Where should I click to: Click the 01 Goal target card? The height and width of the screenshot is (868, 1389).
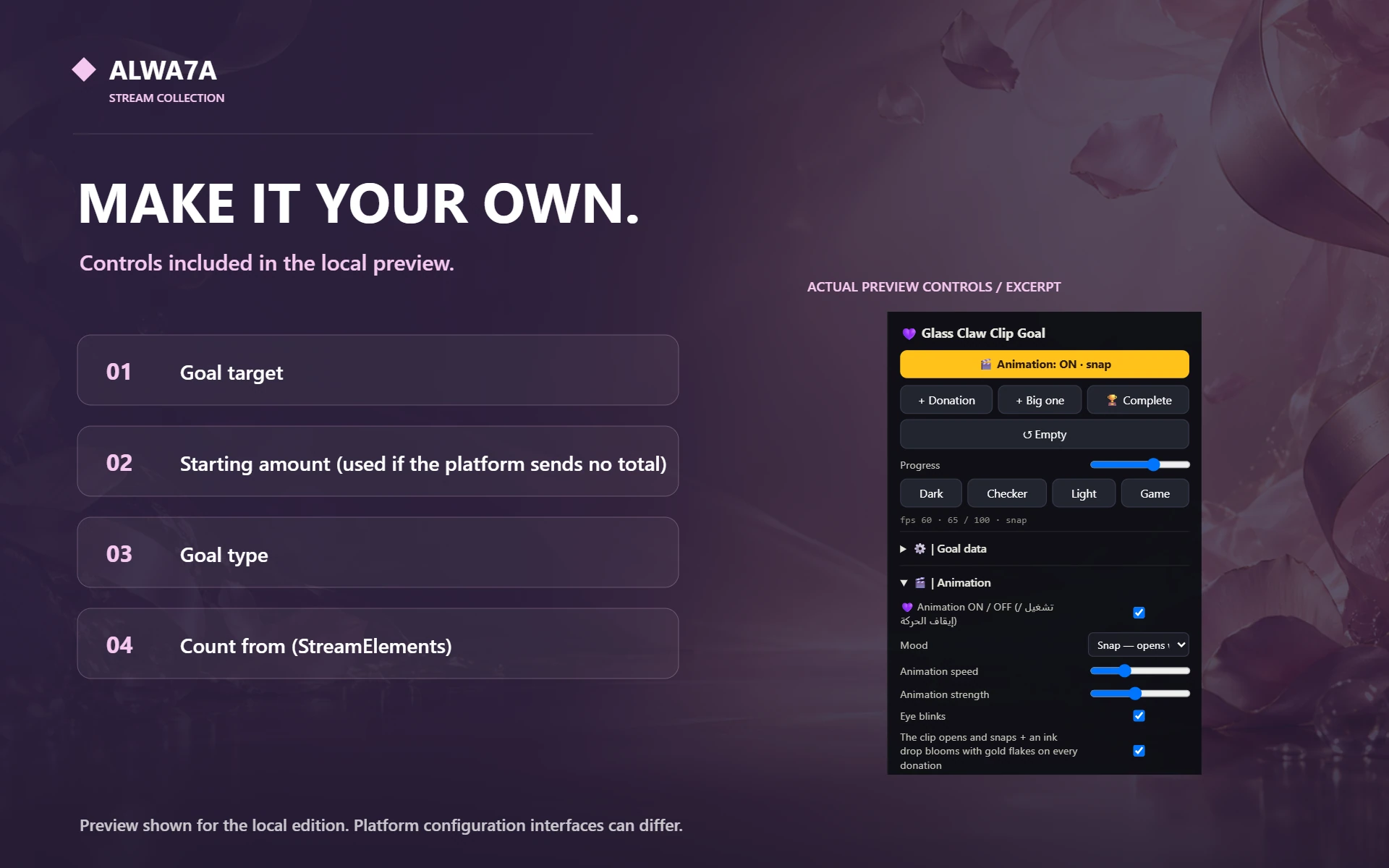click(378, 370)
